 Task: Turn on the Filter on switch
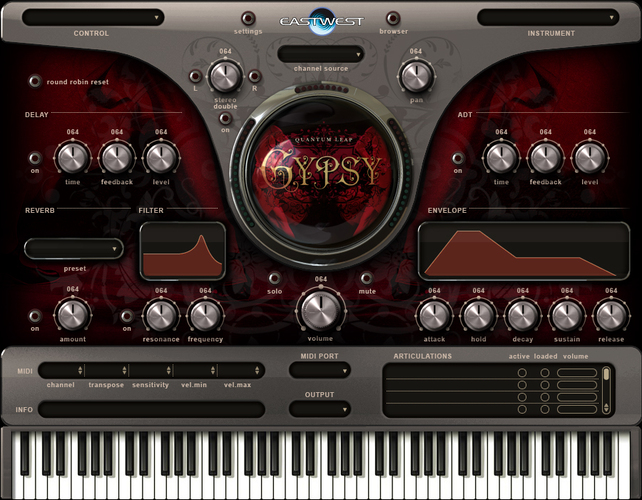click(x=126, y=316)
